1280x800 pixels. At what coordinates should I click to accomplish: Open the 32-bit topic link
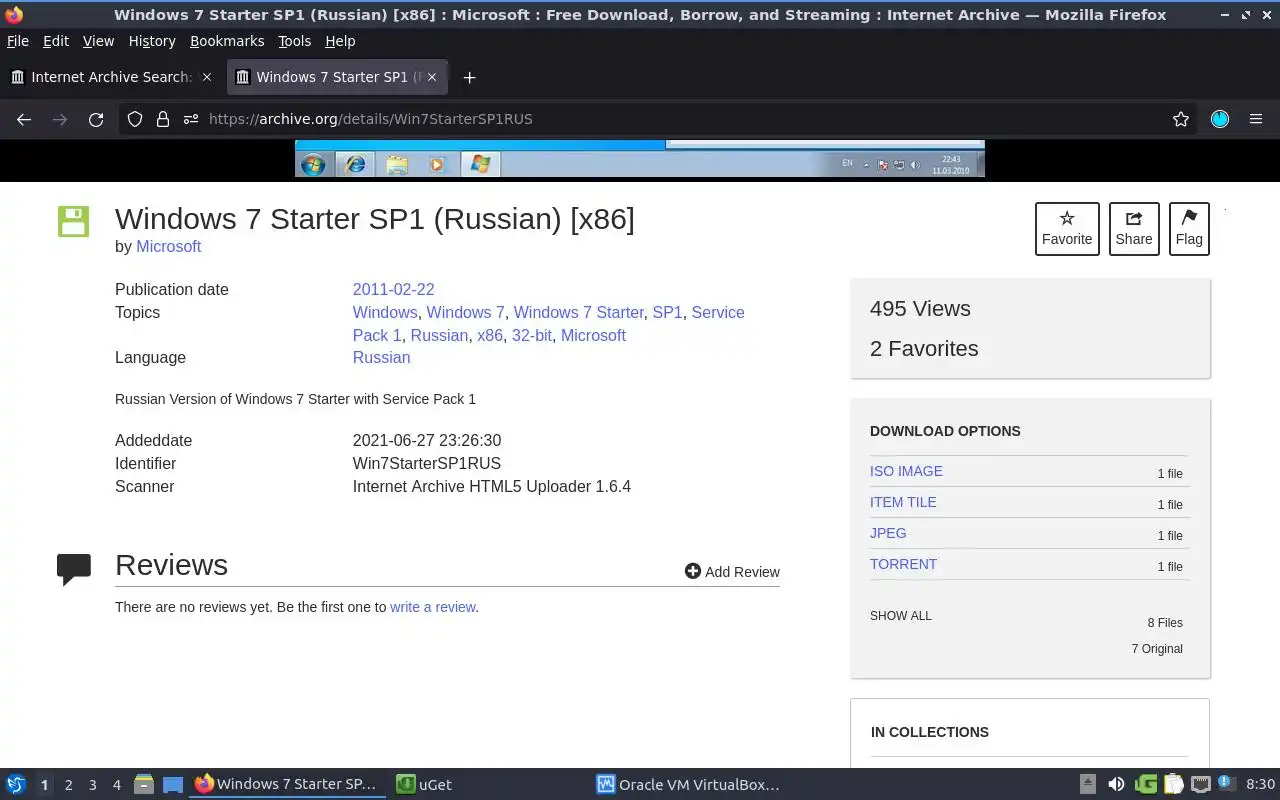click(x=532, y=335)
